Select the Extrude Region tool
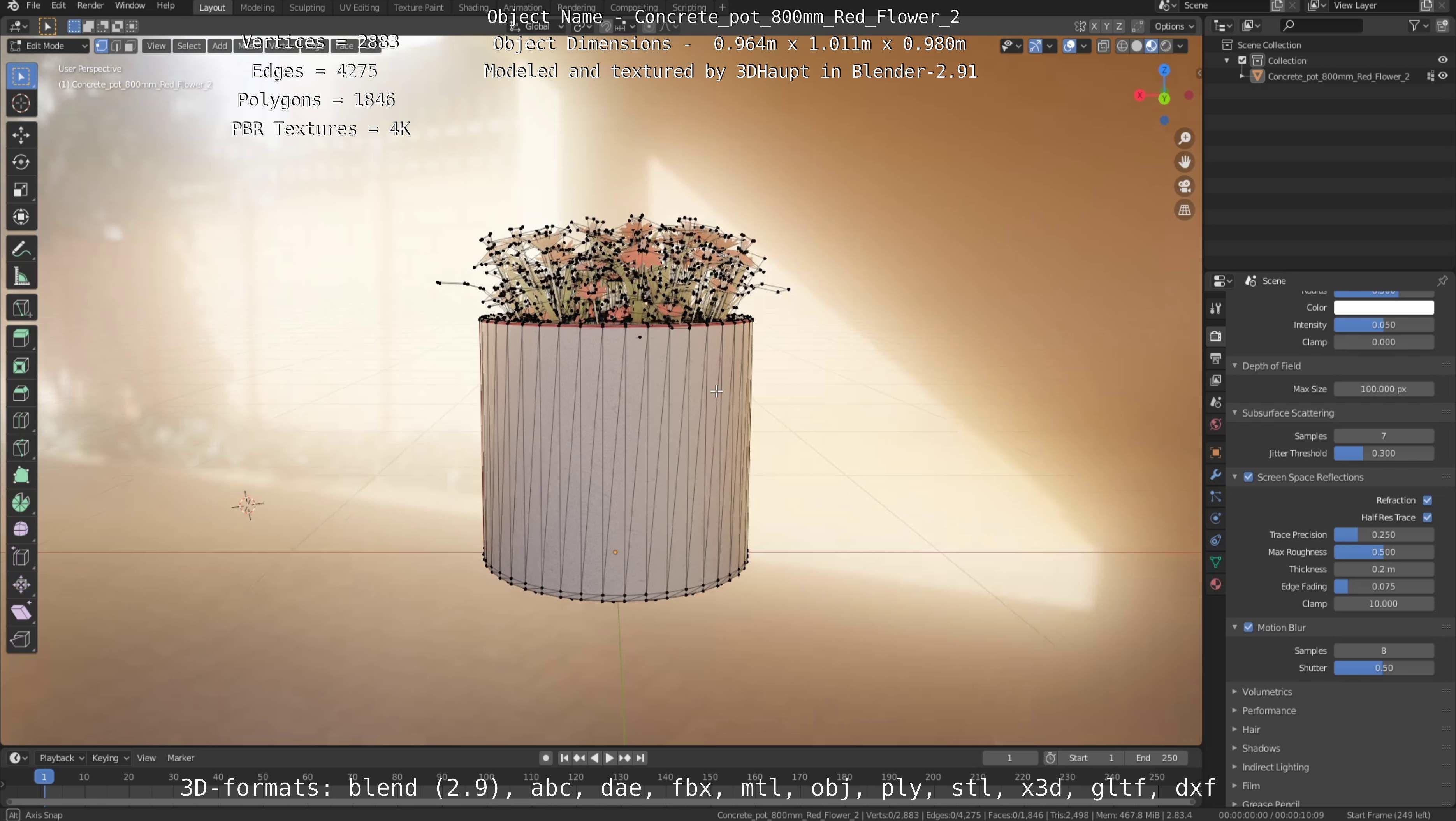 pyautogui.click(x=21, y=338)
